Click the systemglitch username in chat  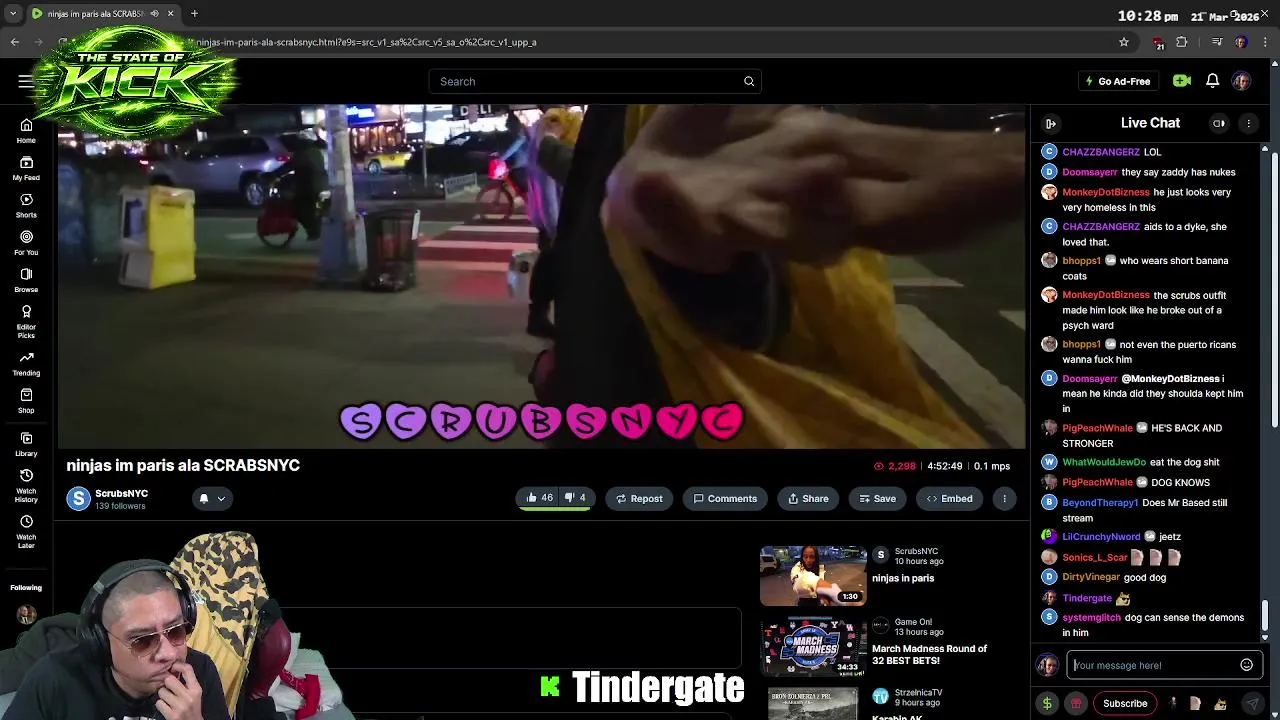tap(1091, 618)
